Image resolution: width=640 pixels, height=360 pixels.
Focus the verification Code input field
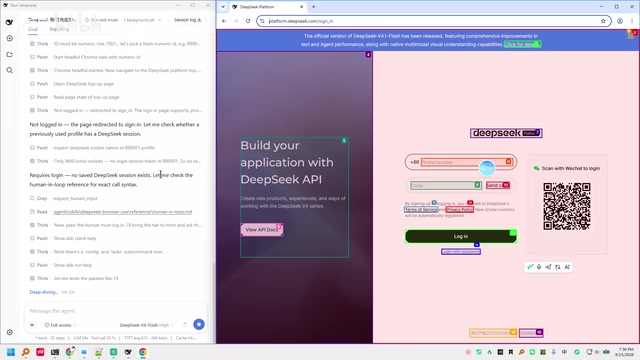click(x=446, y=185)
